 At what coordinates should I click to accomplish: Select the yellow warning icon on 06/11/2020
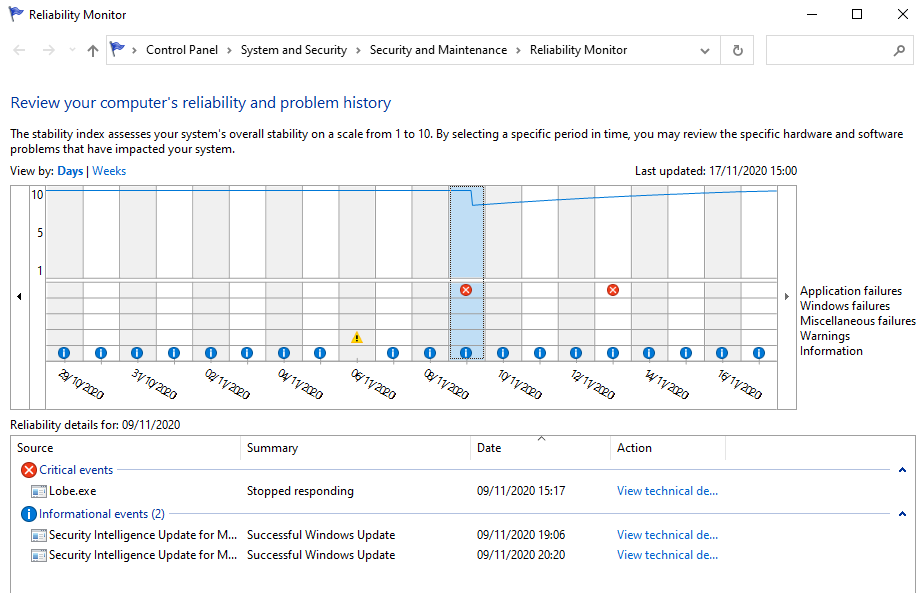point(357,337)
